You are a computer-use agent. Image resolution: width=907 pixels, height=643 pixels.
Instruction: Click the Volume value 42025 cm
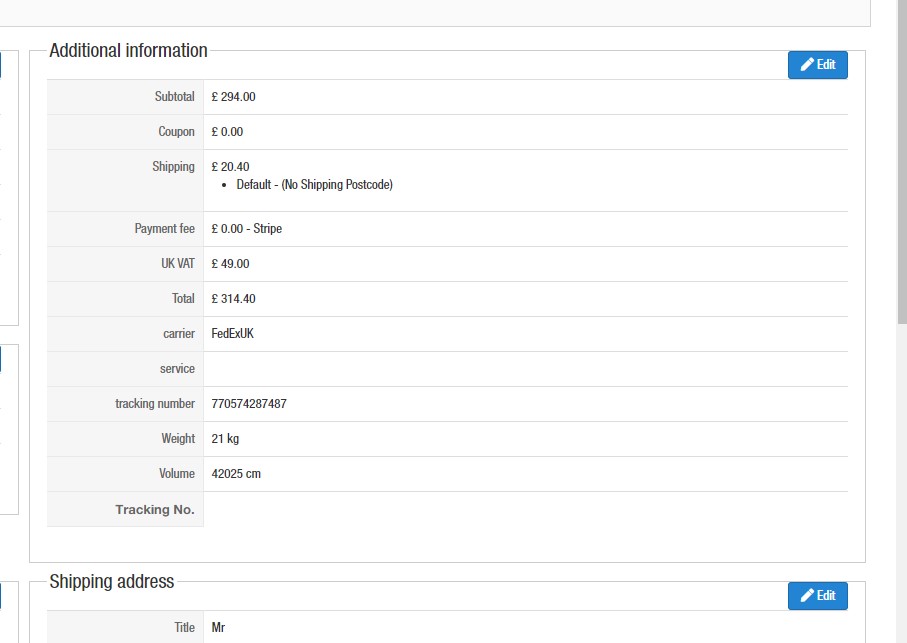point(236,474)
